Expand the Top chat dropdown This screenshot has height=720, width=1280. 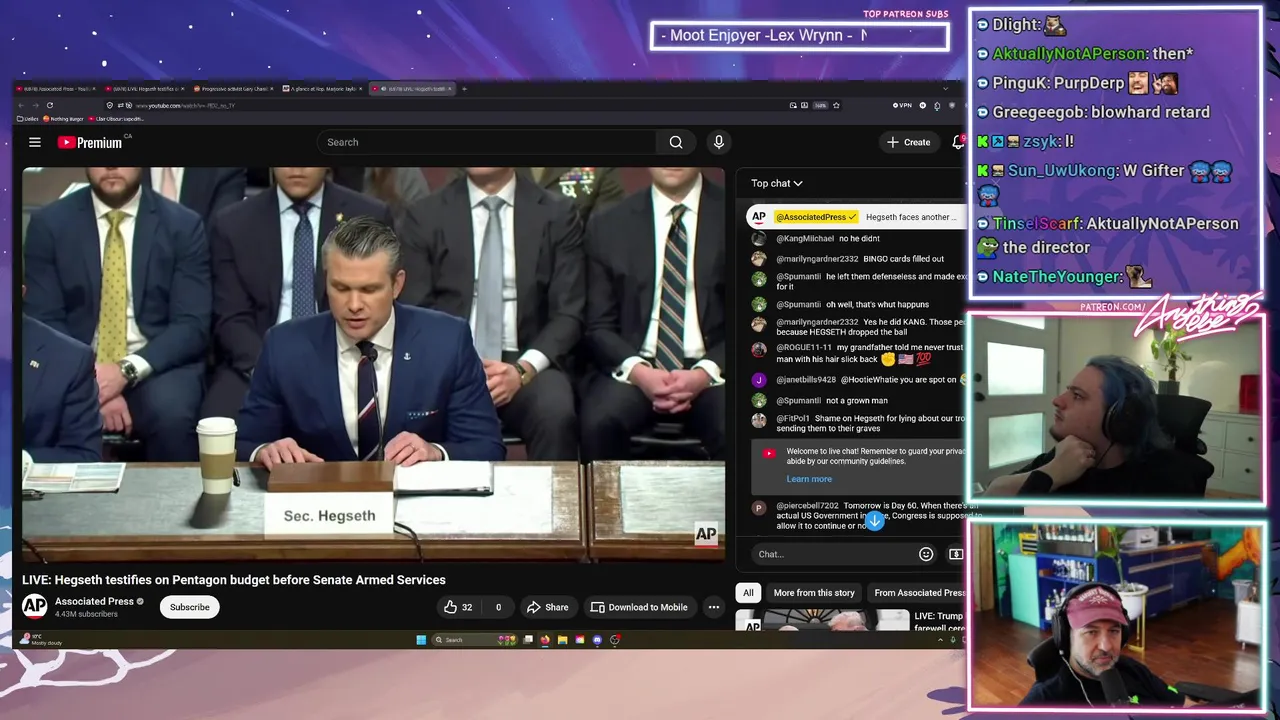(x=777, y=183)
